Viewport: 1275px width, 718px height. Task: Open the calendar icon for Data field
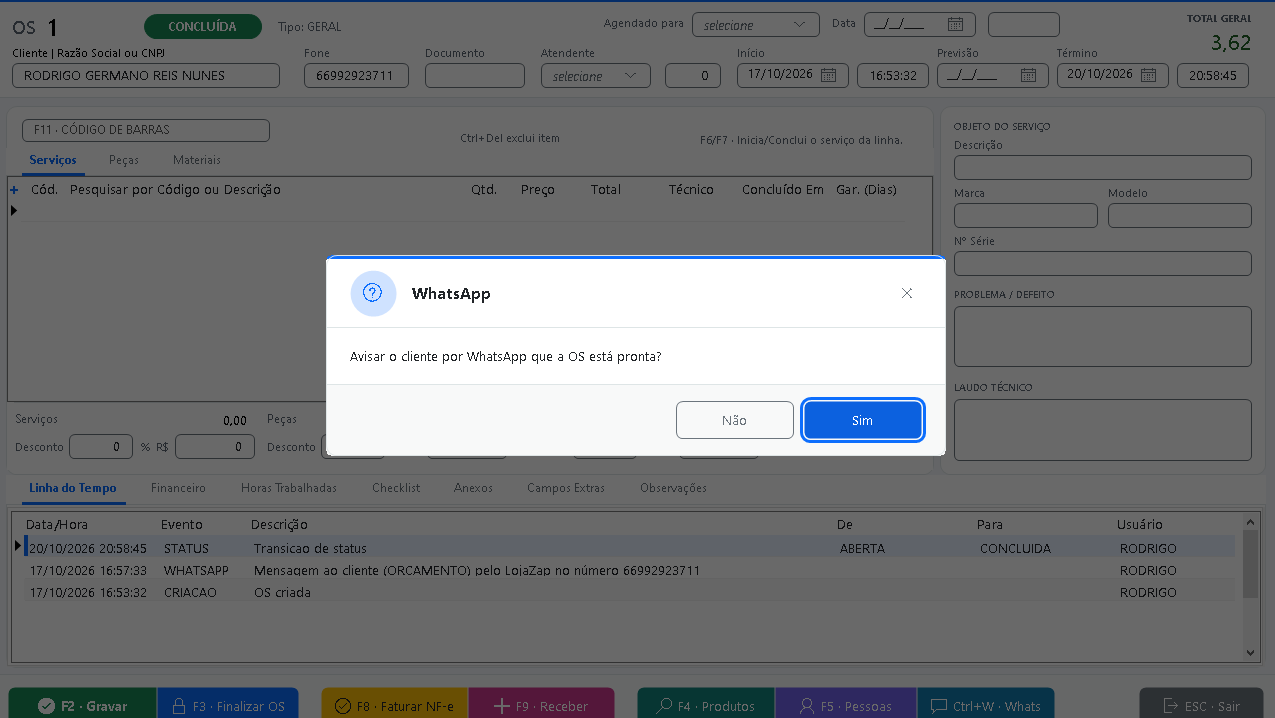955,25
